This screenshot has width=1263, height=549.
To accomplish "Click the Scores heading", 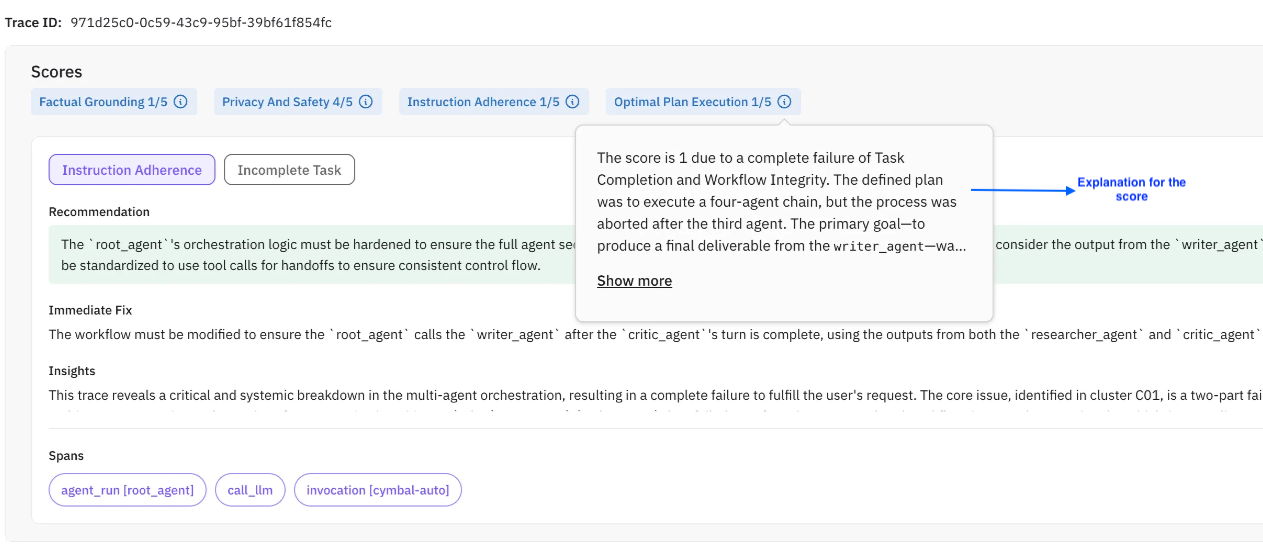I will (57, 72).
